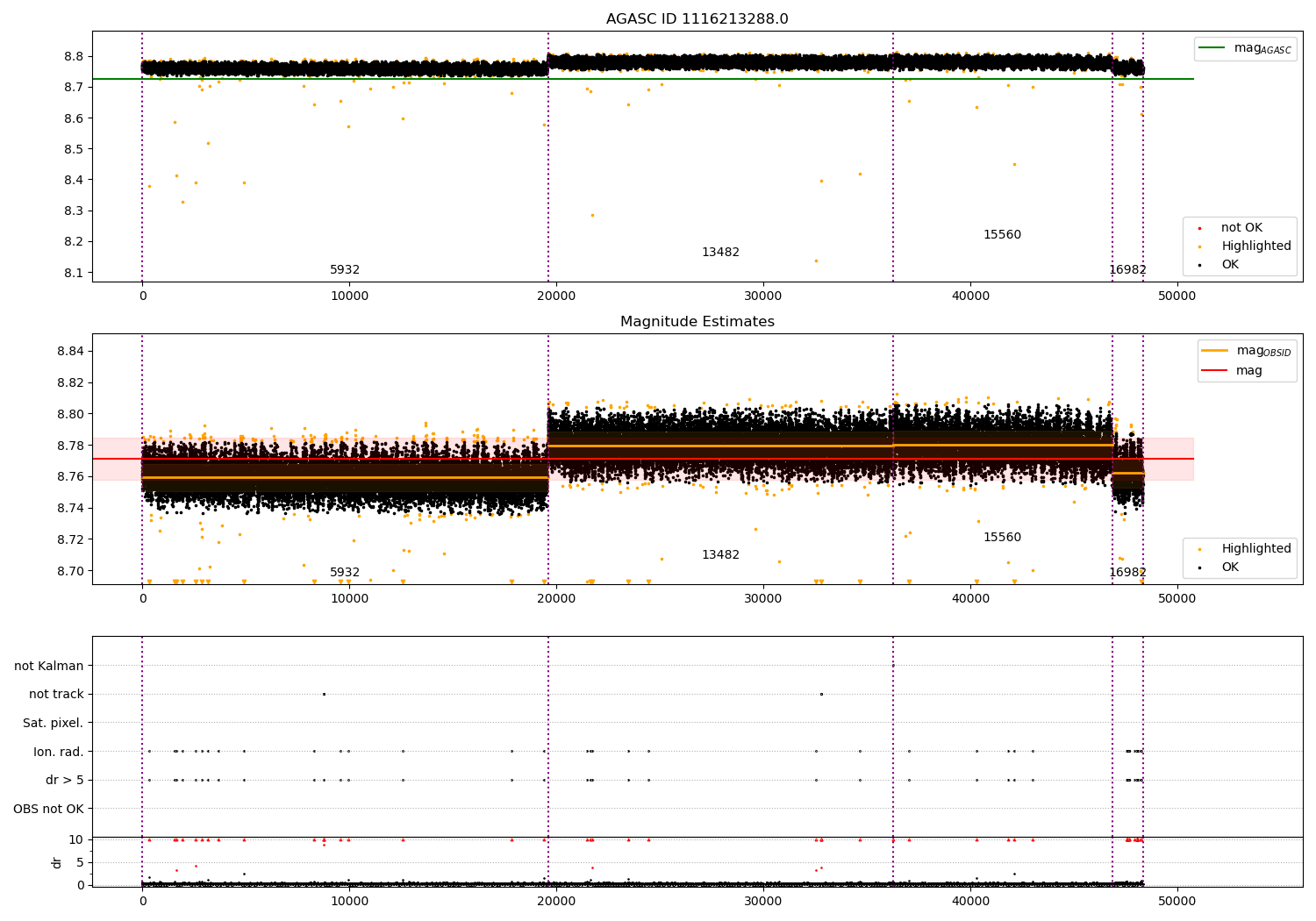Image resolution: width=1316 pixels, height=921 pixels.
Task: Click the 'OBS not OK' axis label
Action: coord(48,810)
